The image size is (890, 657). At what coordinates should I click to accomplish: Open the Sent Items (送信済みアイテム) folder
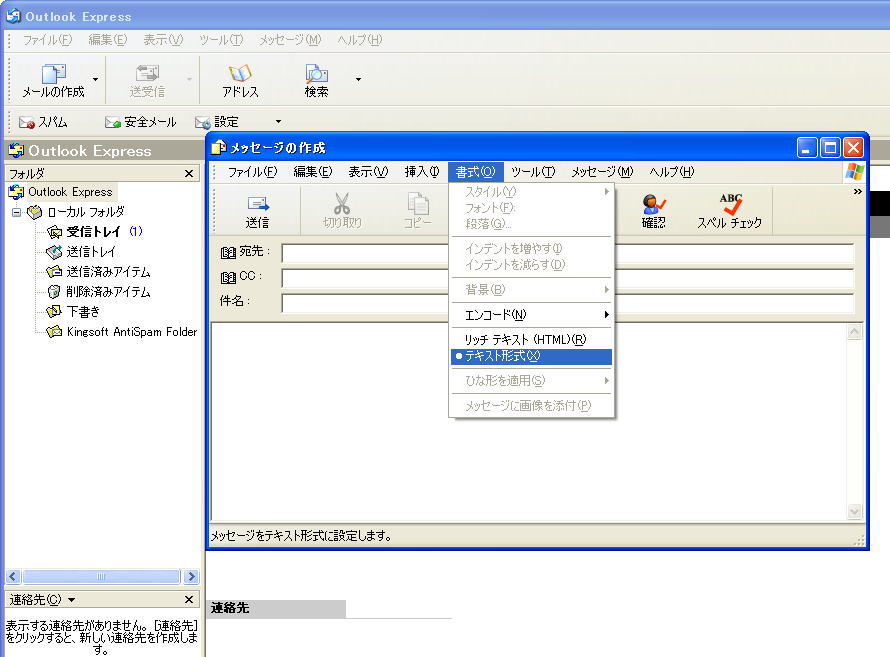98,272
